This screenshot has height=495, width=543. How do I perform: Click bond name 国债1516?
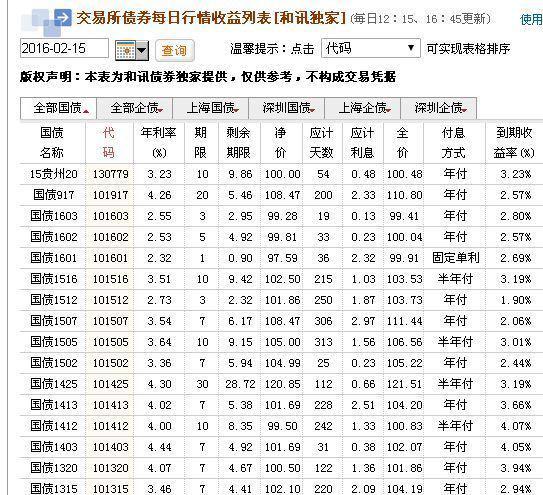point(53,279)
